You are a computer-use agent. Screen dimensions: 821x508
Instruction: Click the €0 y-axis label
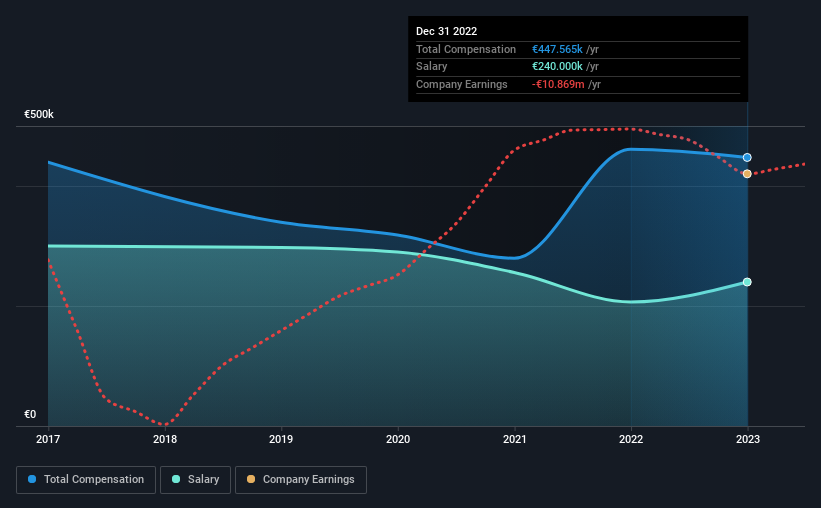[30, 414]
